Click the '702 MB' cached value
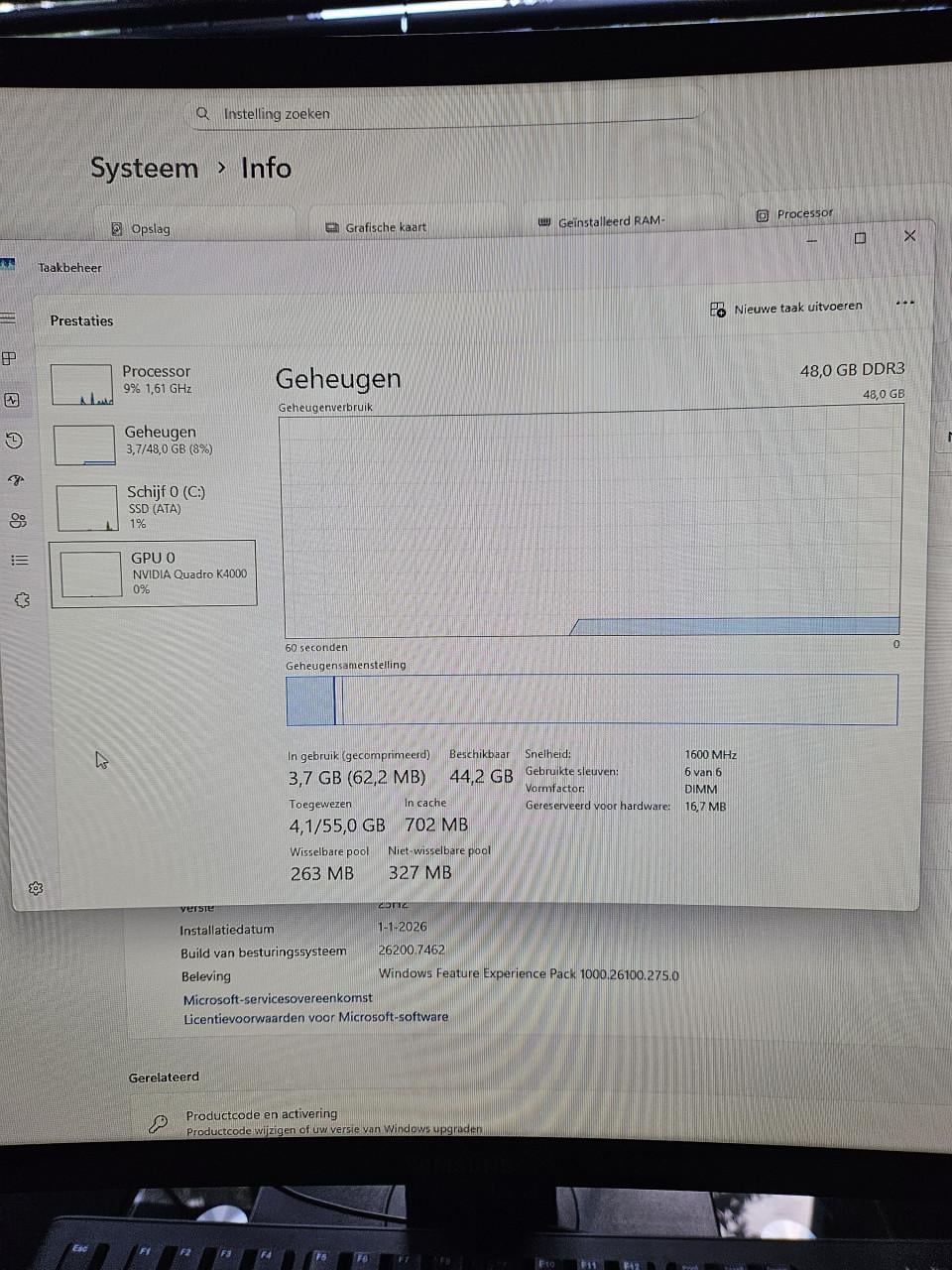The height and width of the screenshot is (1270, 952). [x=436, y=825]
